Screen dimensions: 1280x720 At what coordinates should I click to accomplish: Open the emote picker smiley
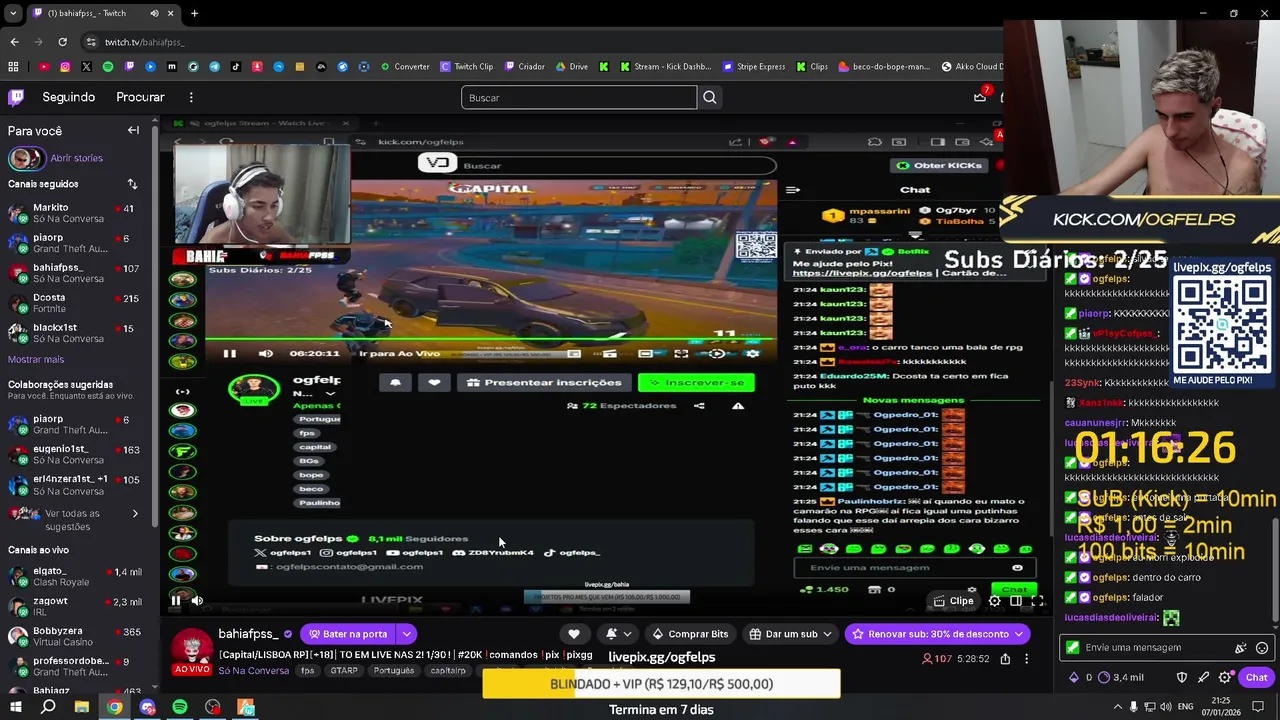click(x=1262, y=648)
